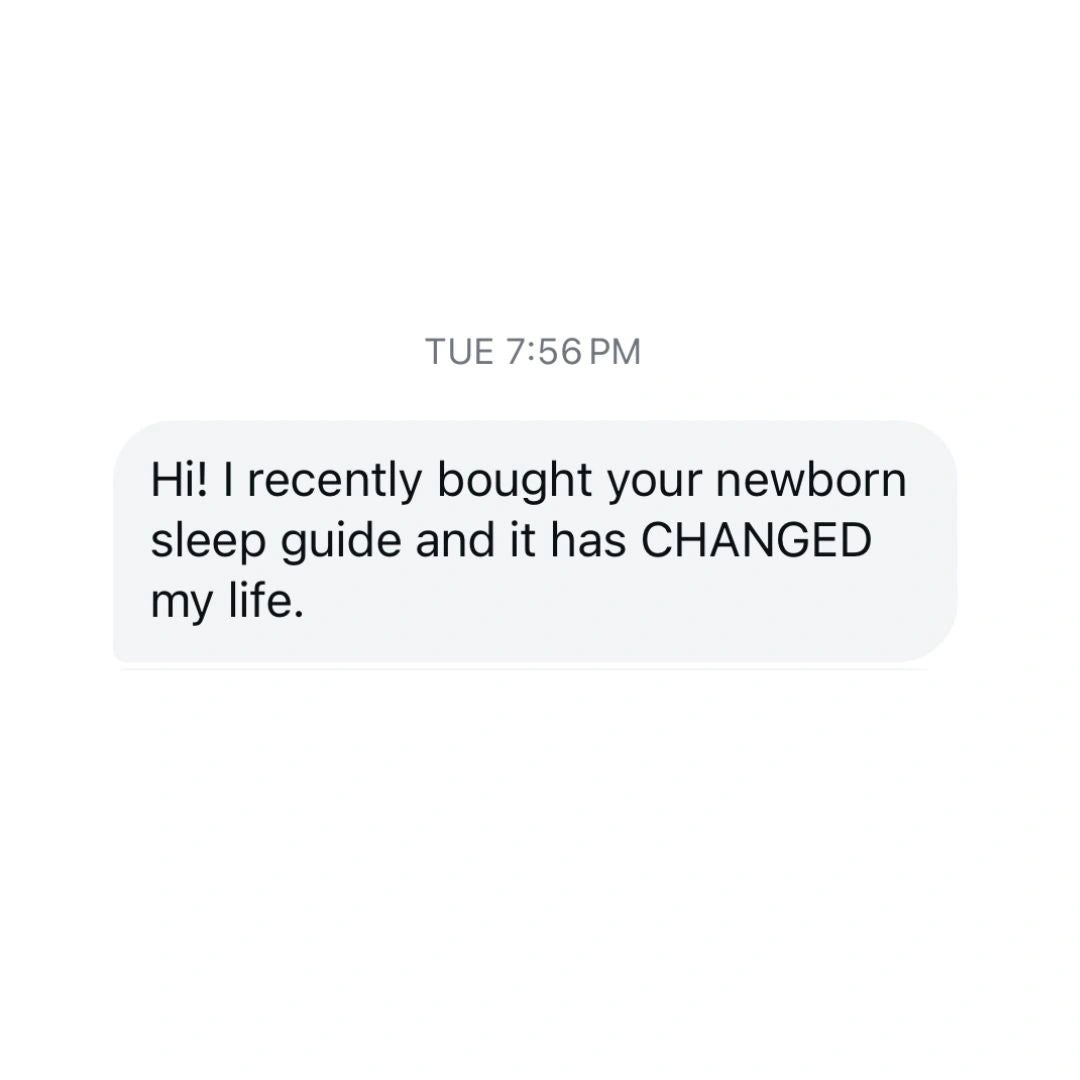The height and width of the screenshot is (1080, 1080).
Task: Tap the word sleep in the message
Action: (208, 543)
